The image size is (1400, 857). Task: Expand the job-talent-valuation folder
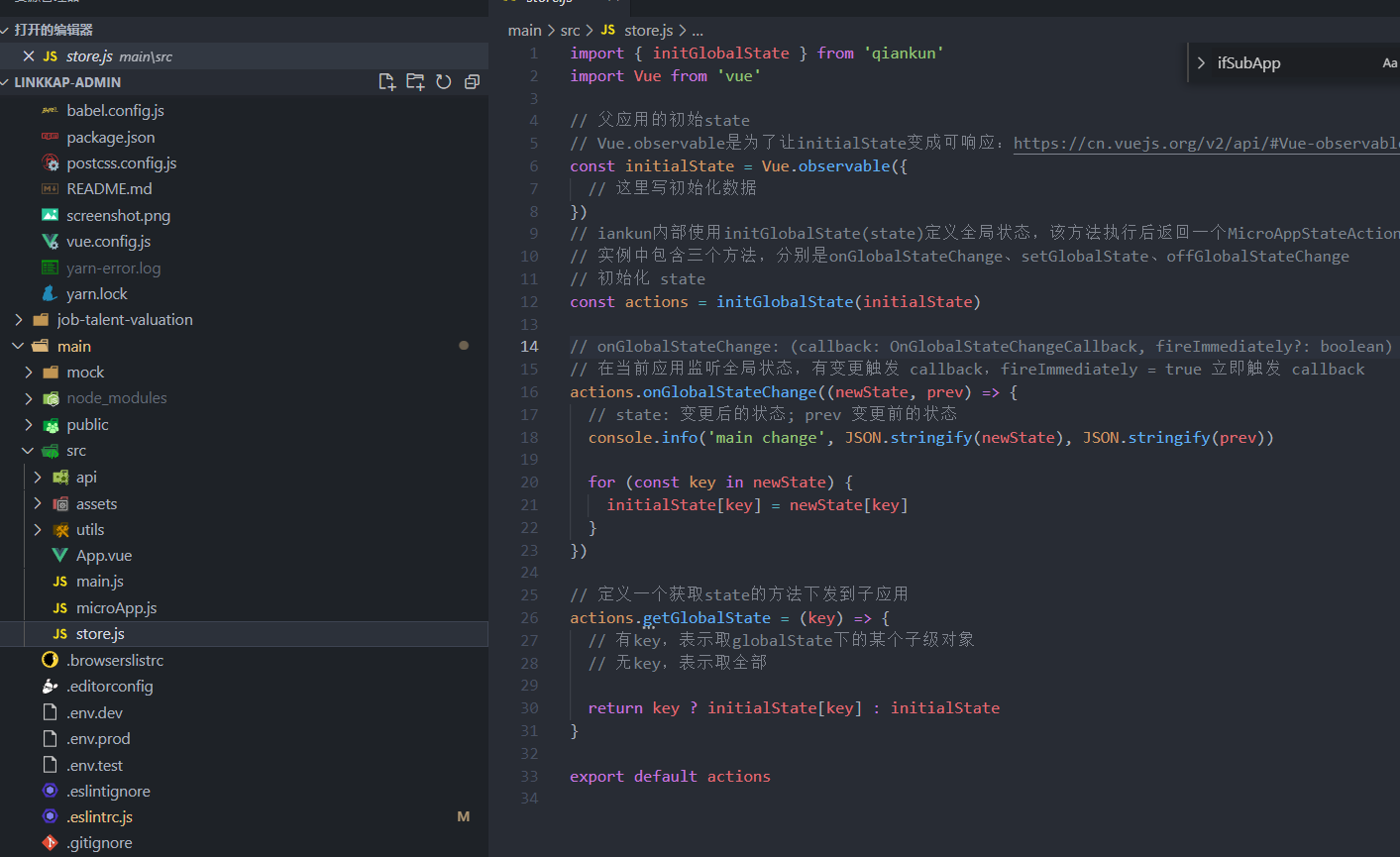click(x=19, y=320)
